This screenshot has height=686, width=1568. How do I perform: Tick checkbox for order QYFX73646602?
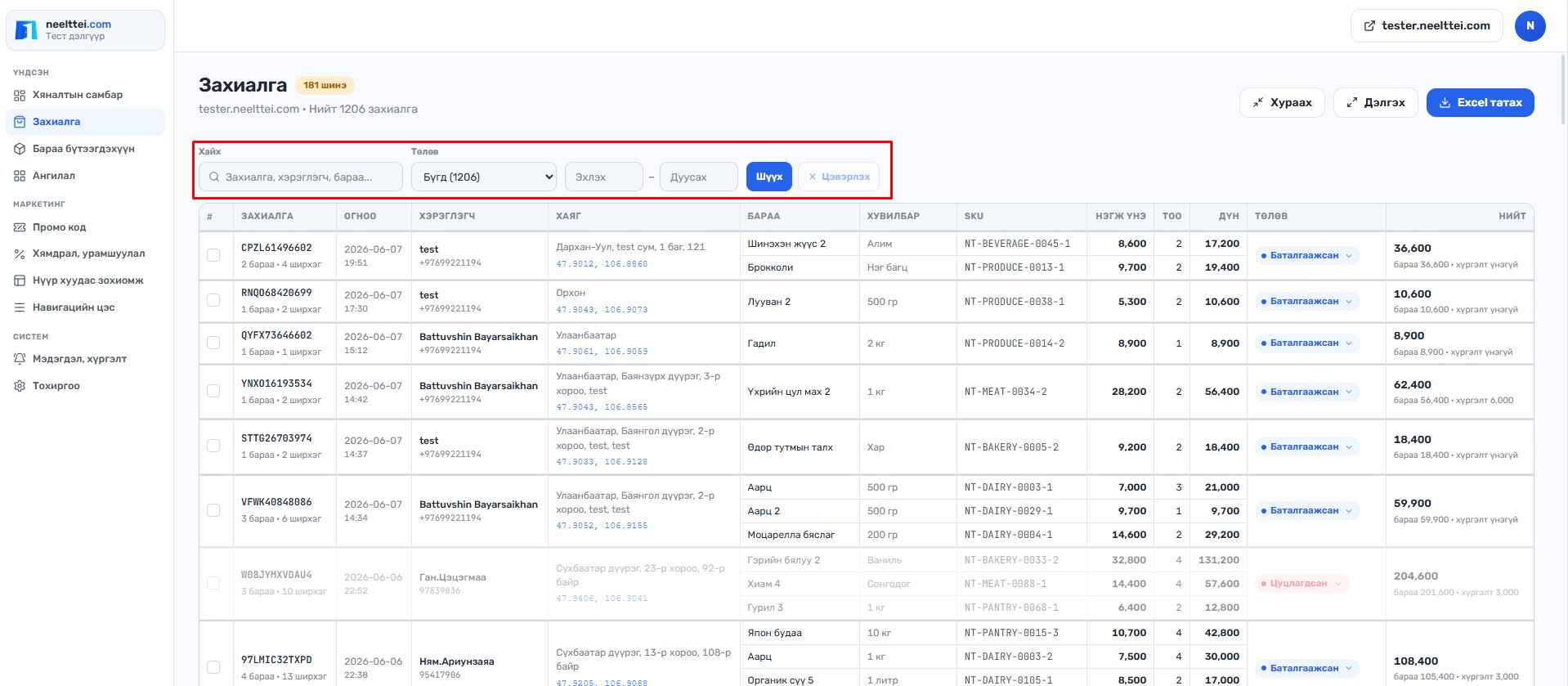tap(213, 343)
